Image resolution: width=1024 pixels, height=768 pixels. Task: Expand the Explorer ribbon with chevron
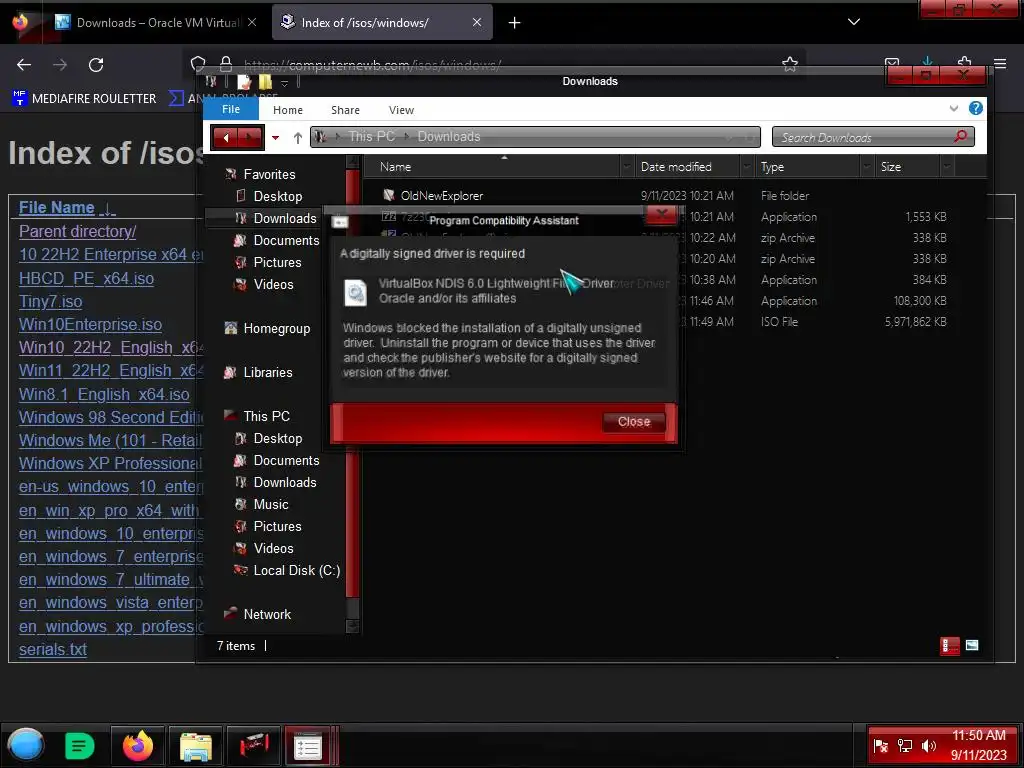(953, 108)
